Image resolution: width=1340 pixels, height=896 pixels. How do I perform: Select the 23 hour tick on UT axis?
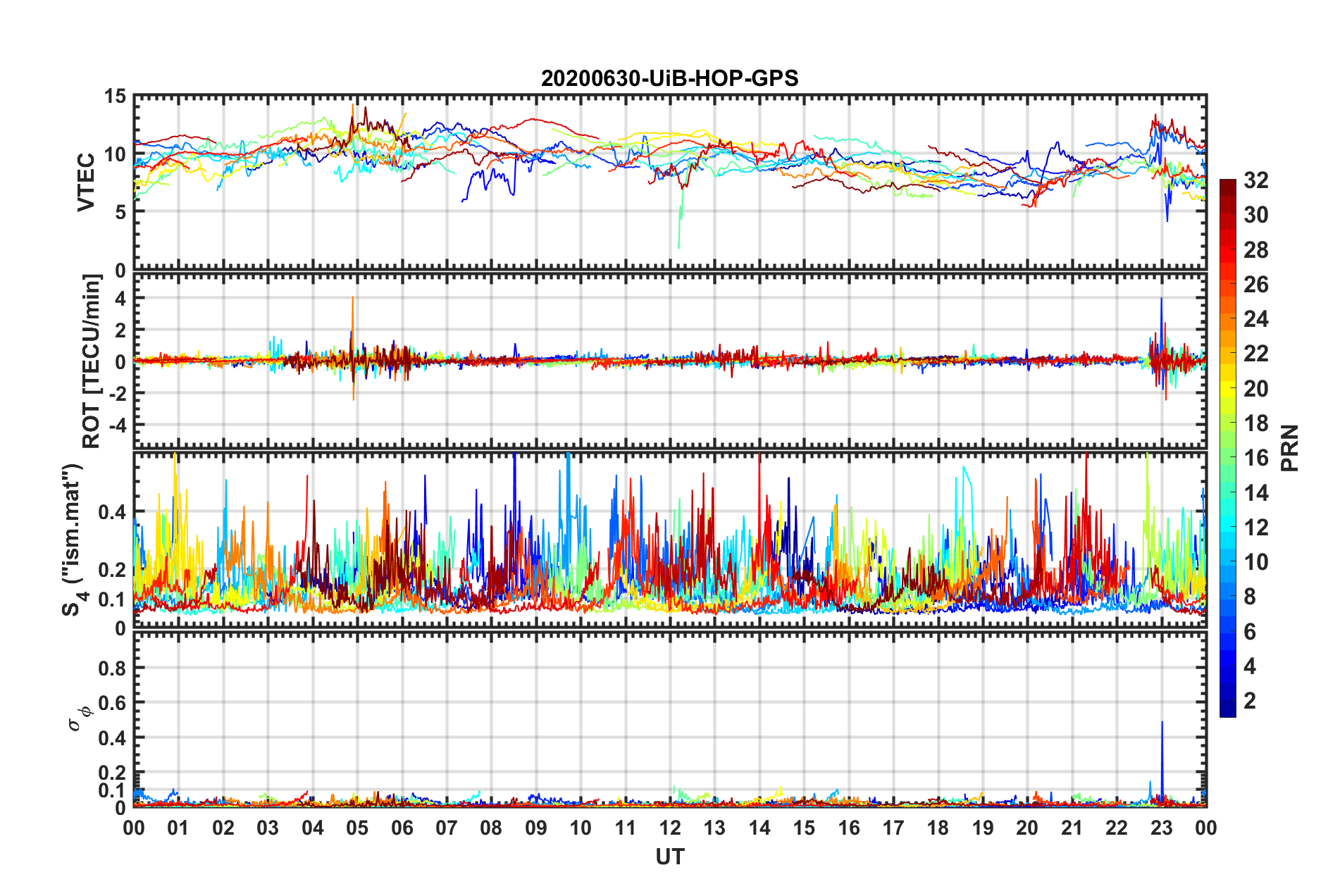click(x=1161, y=828)
